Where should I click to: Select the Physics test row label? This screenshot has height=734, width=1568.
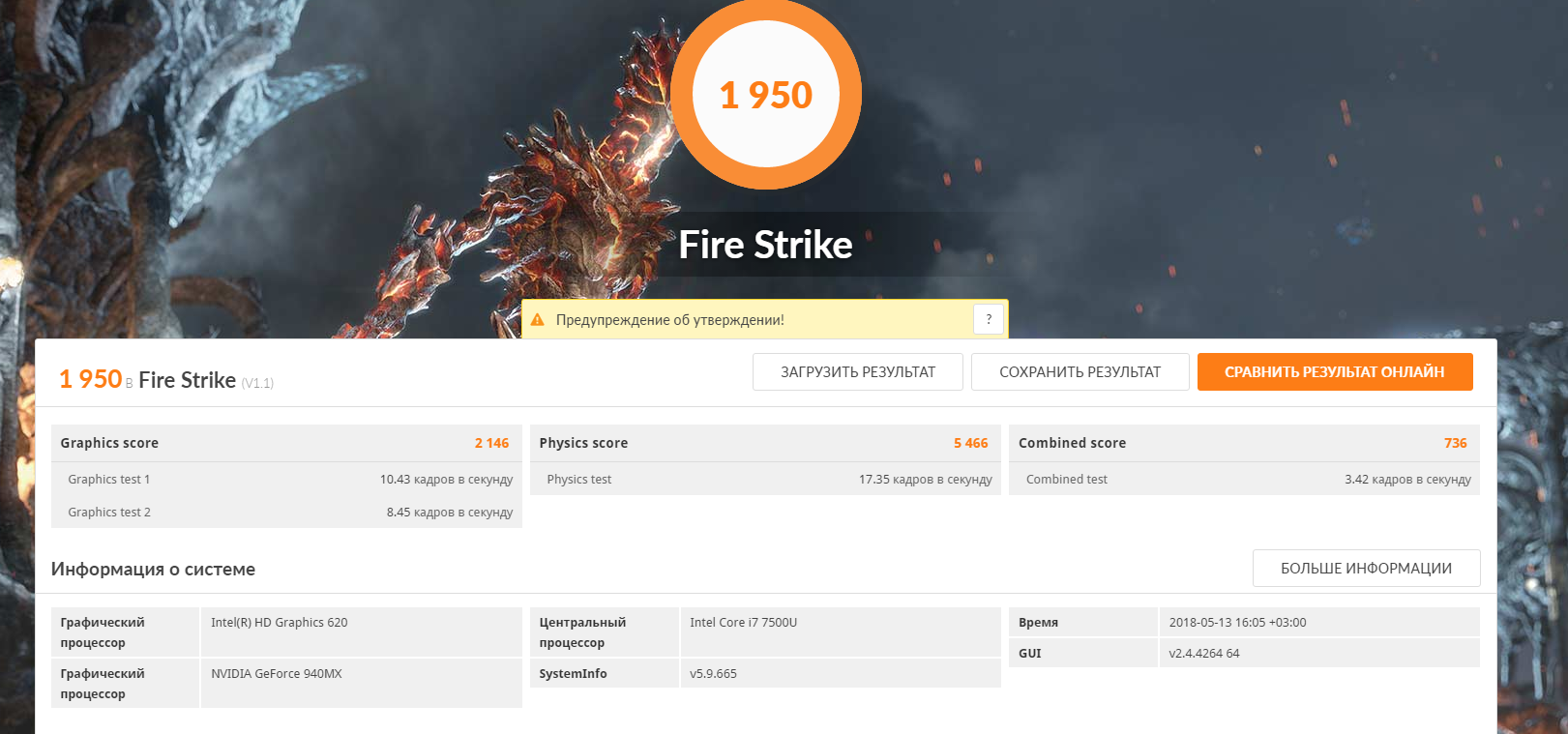tap(579, 480)
